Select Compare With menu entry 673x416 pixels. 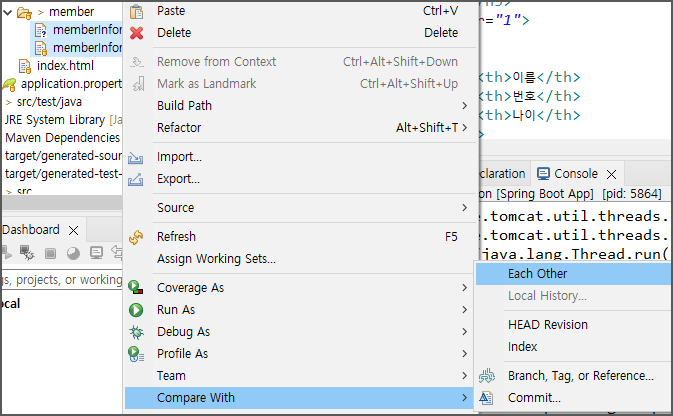300,398
